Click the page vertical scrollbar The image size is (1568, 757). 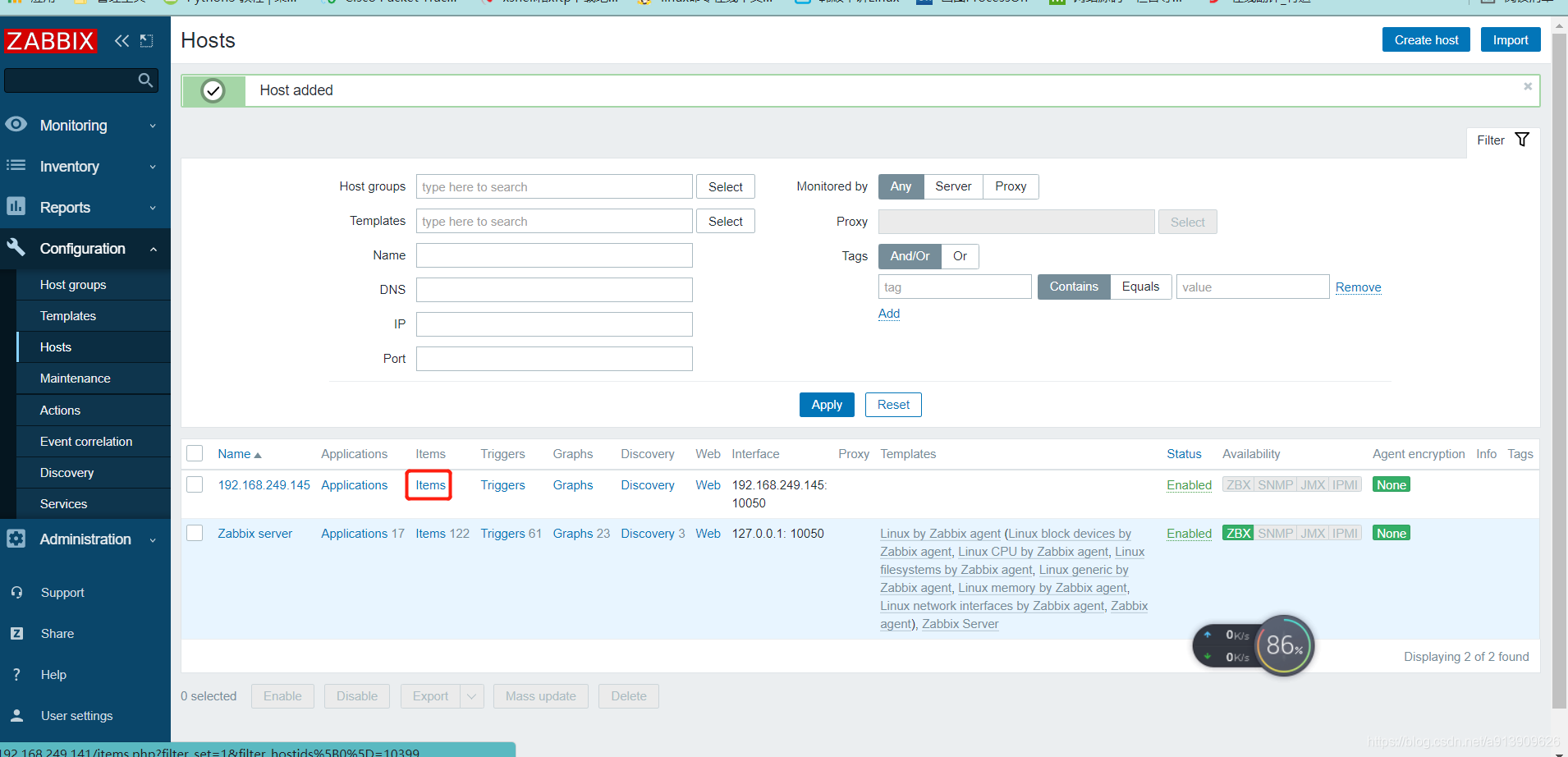pyautogui.click(x=1559, y=369)
